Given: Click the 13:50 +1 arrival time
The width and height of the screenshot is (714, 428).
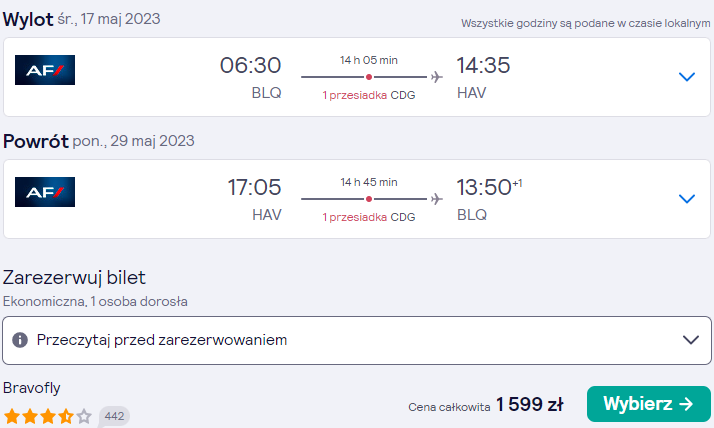Looking at the screenshot, I should 490,187.
